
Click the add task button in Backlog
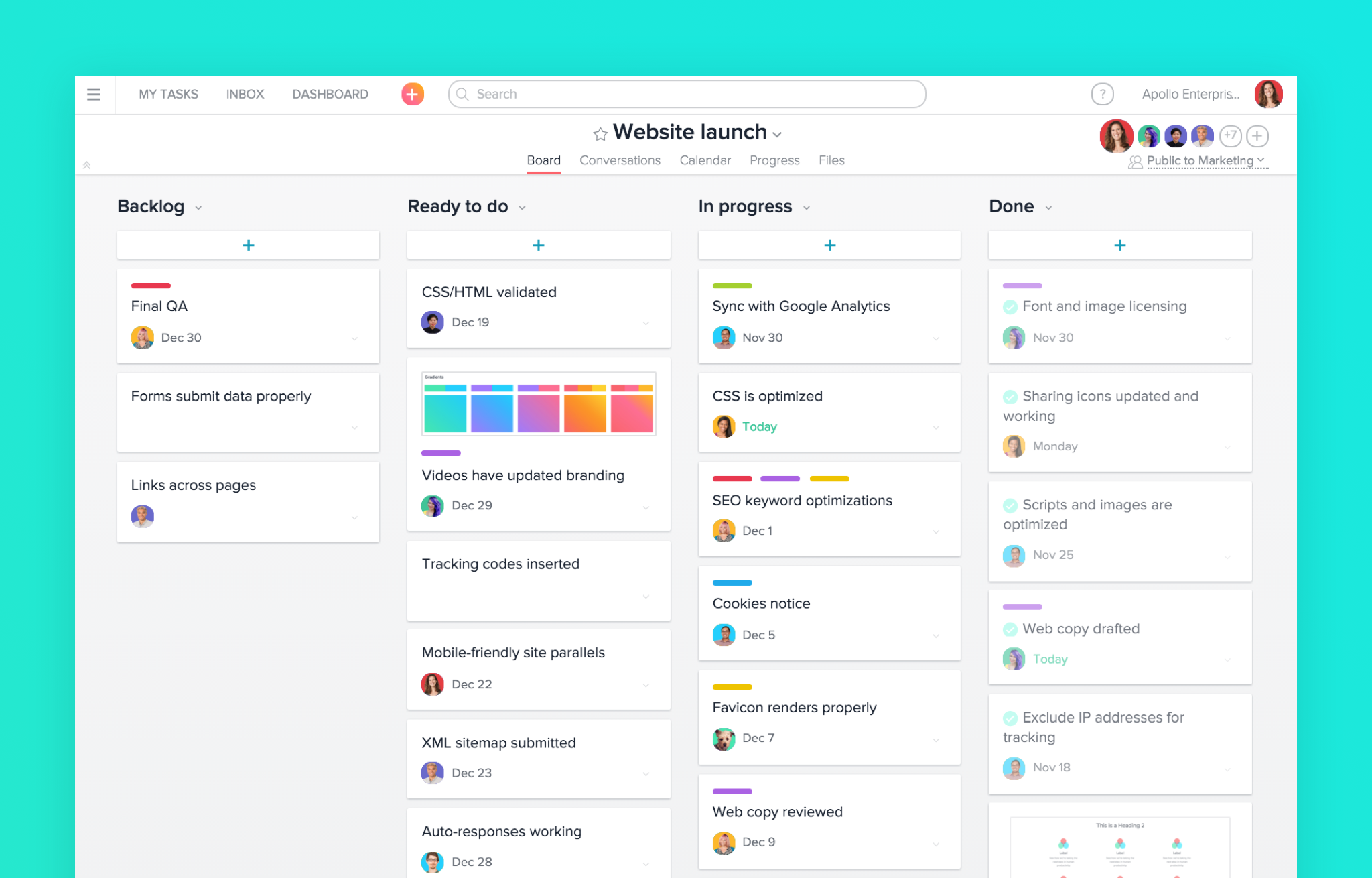click(249, 244)
